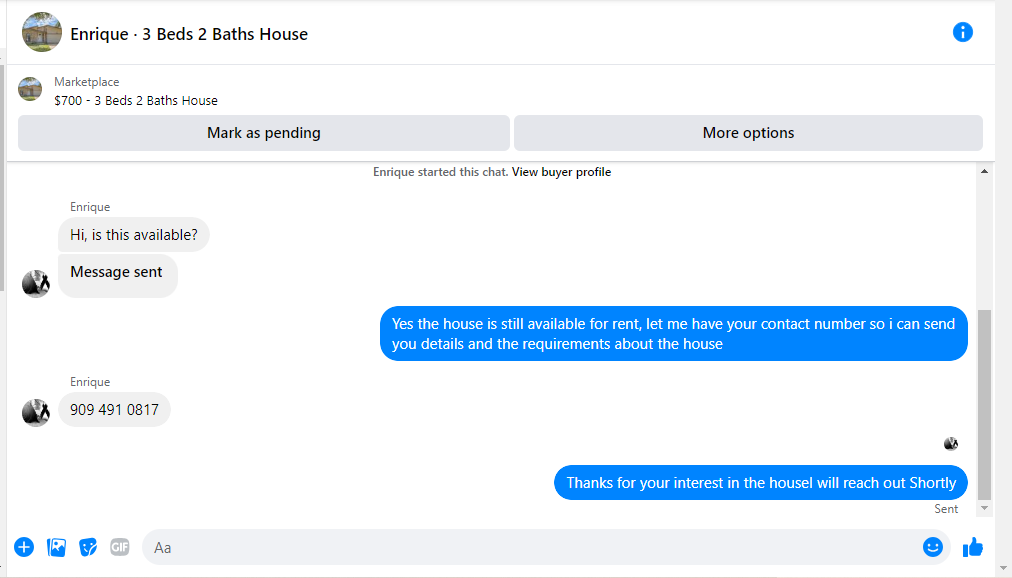This screenshot has height=578, width=1012.
Task: Open the house listing header thumbnail
Action: [42, 32]
